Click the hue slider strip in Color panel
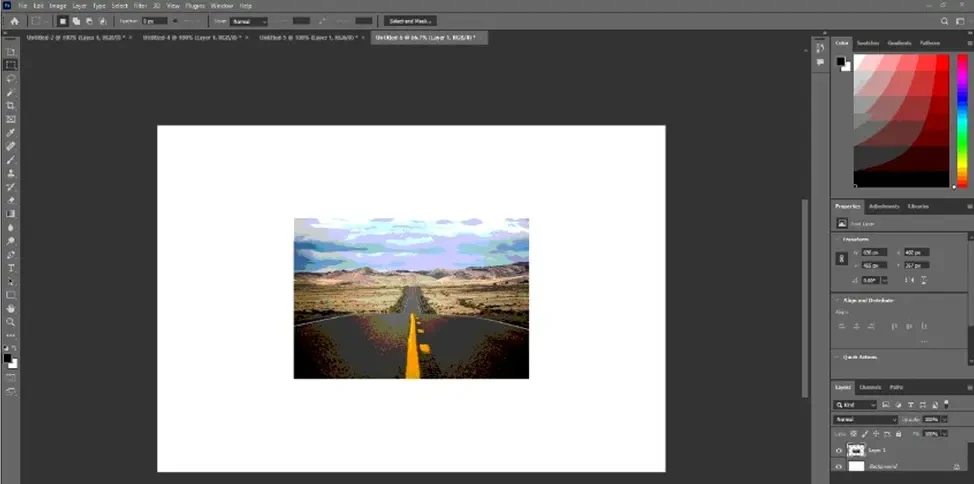 point(962,121)
